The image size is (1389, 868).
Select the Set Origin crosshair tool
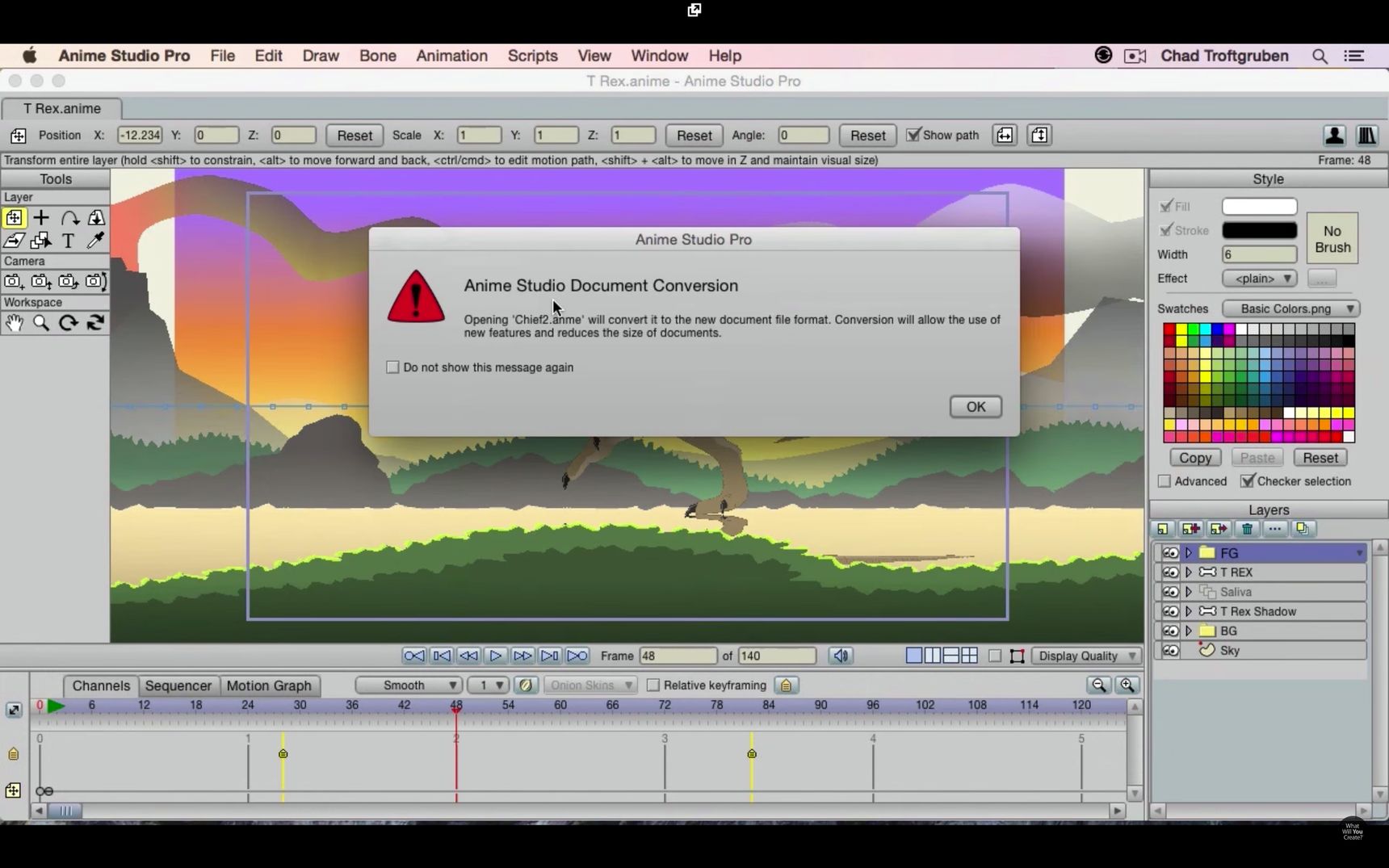(x=41, y=218)
